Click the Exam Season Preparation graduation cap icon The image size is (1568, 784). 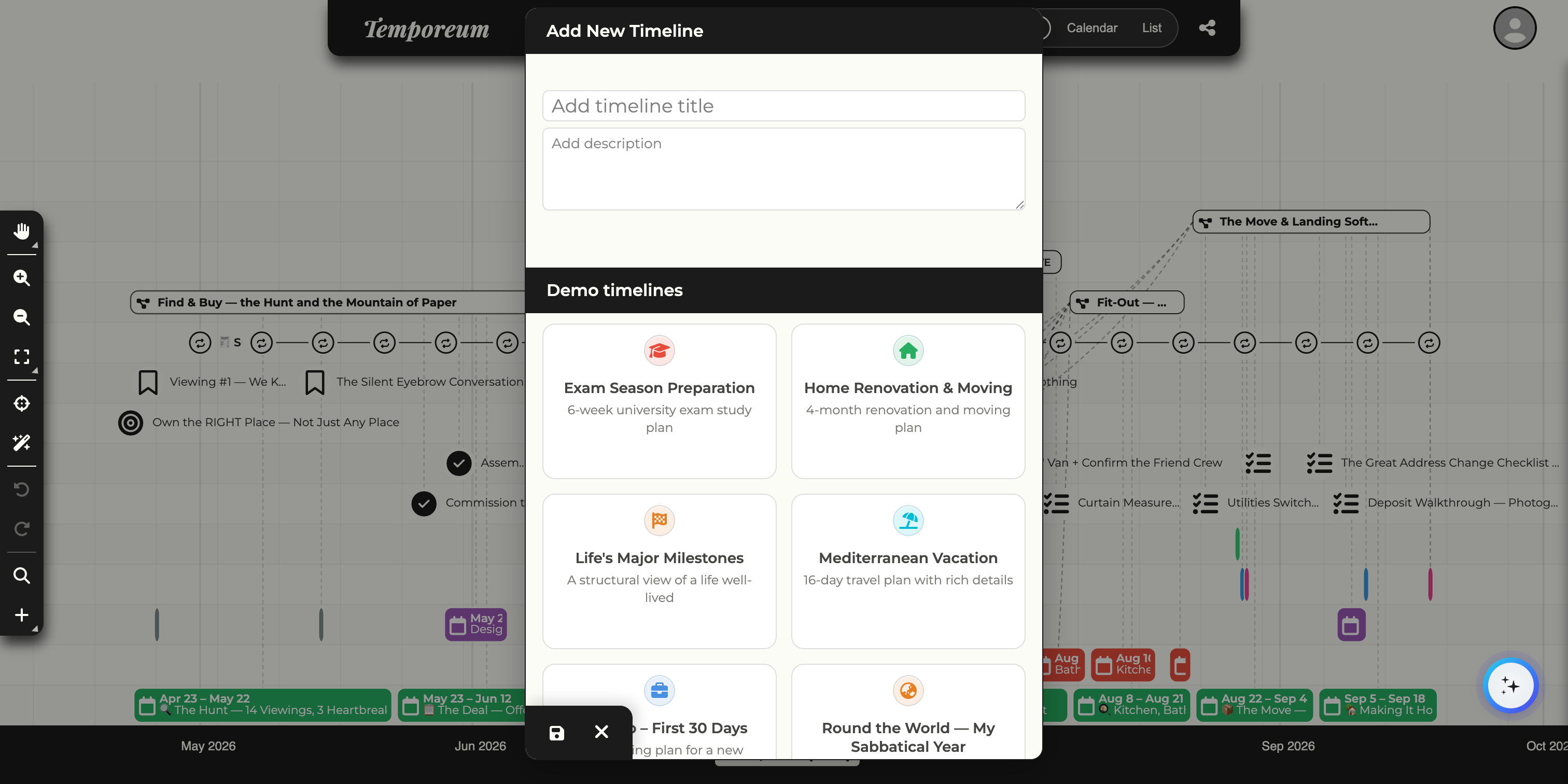click(x=659, y=351)
